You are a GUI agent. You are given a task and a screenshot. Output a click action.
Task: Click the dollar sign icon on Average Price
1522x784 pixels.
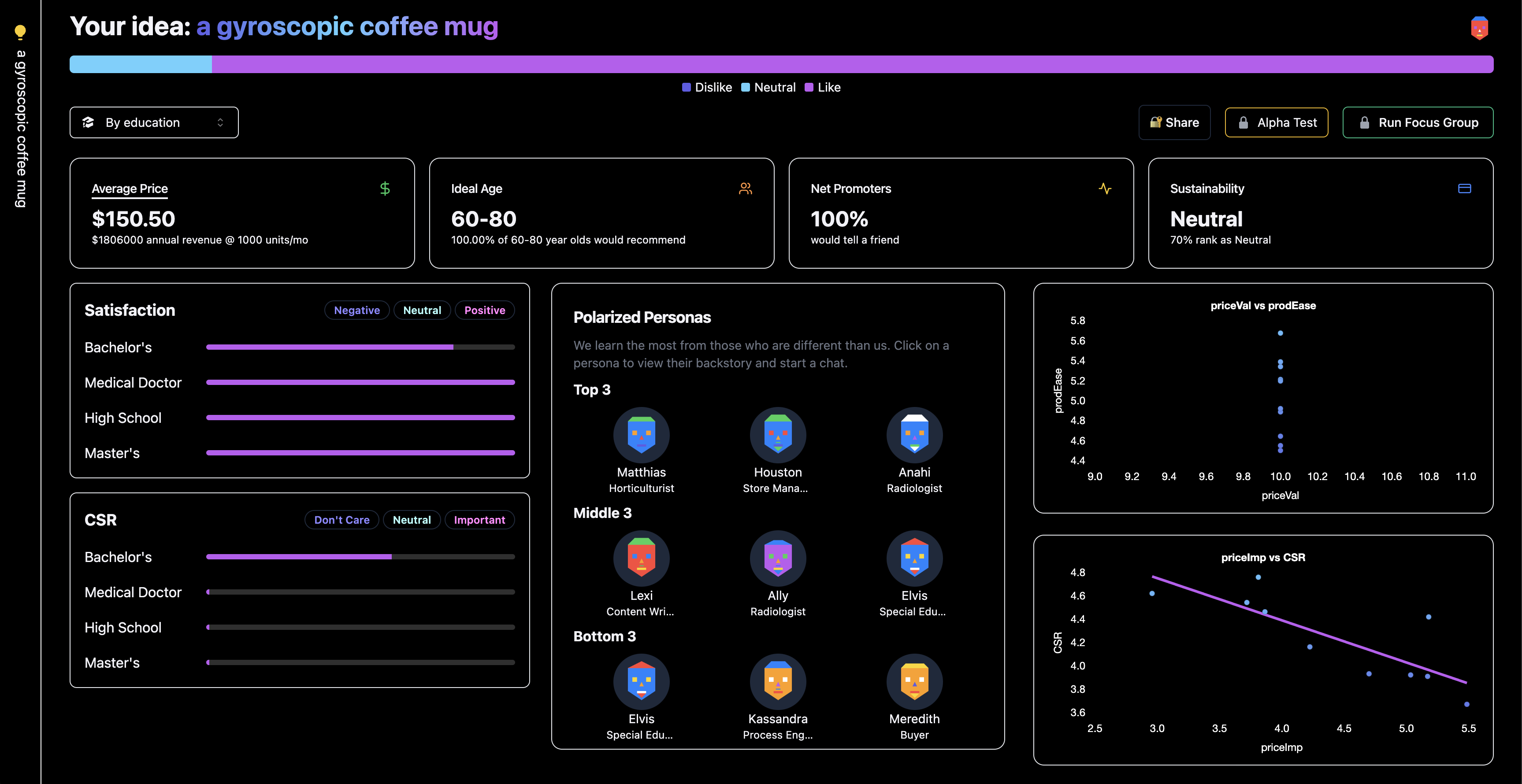(x=385, y=189)
